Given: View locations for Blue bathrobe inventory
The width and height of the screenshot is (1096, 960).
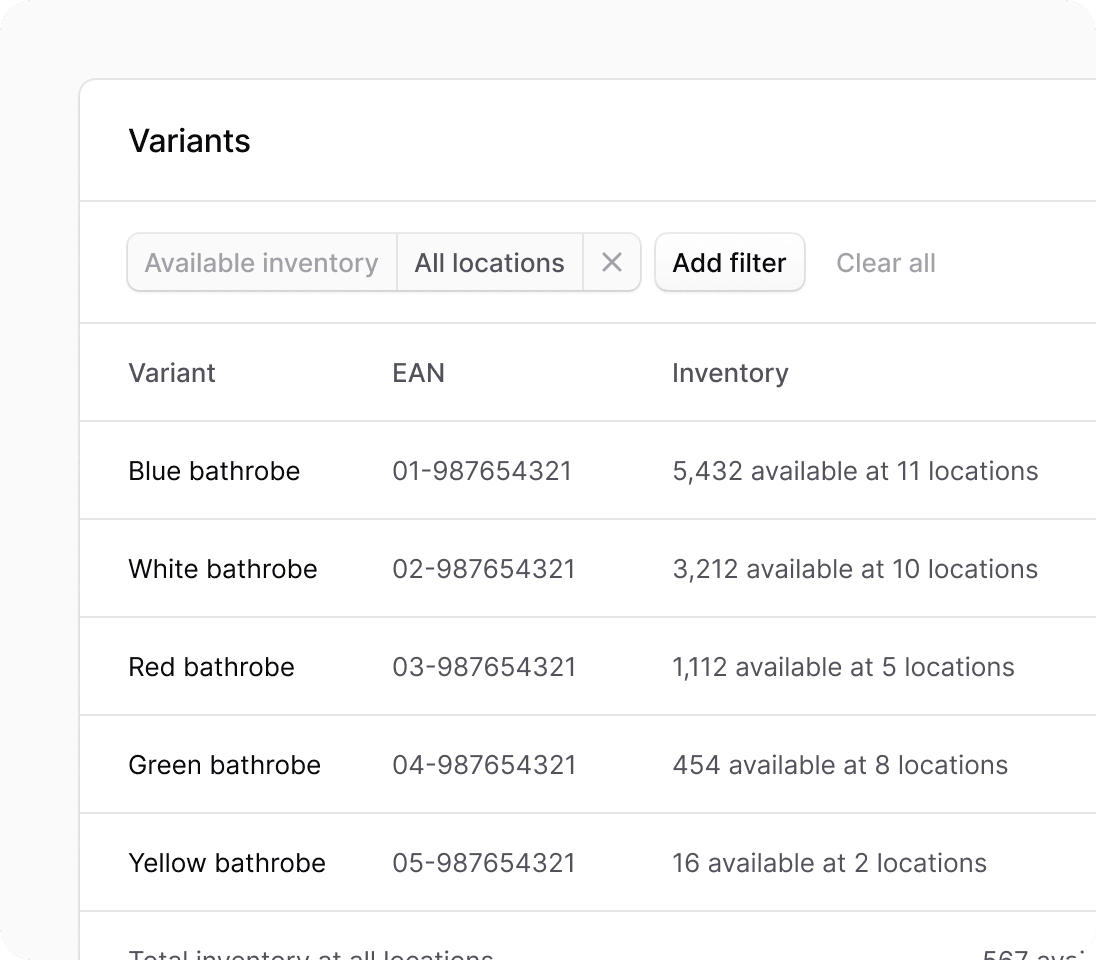Looking at the screenshot, I should click(856, 470).
